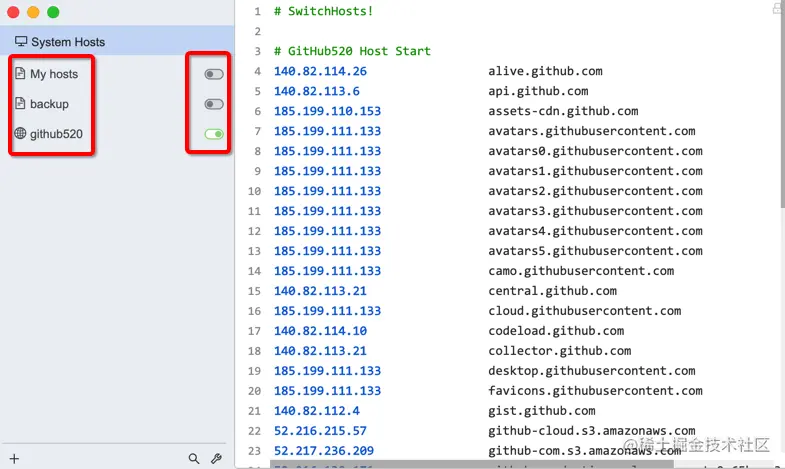Viewport: 785px width, 469px height.
Task: Click assets-cdn.github.com hostname
Action: (x=563, y=111)
